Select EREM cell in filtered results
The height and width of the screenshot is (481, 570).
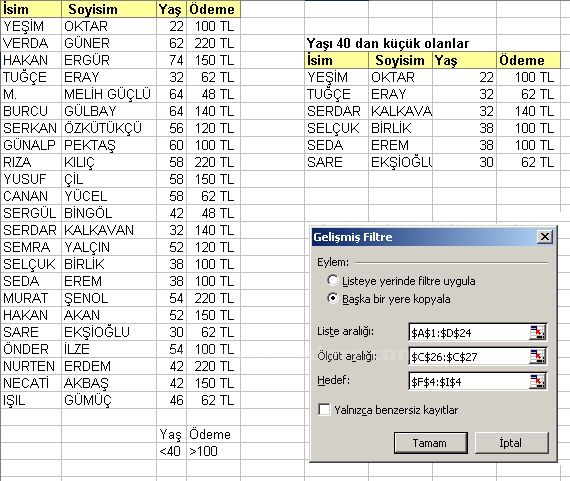pos(400,145)
